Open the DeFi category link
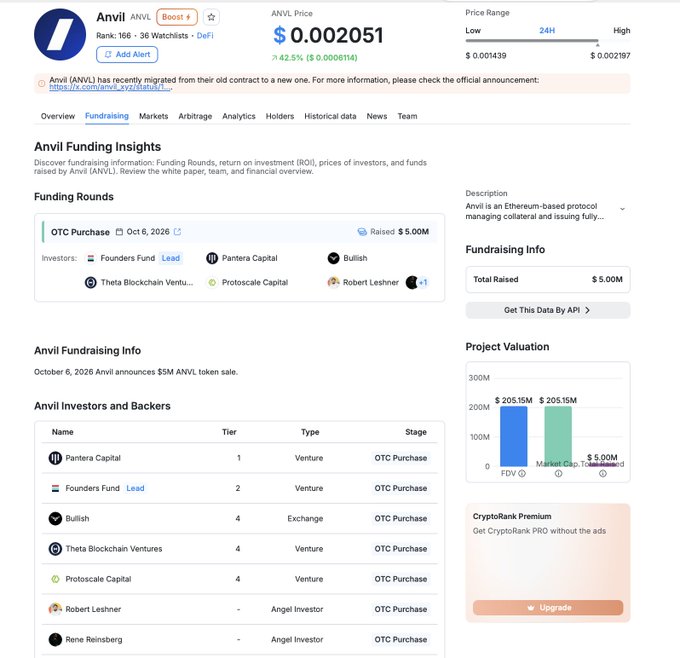 pyautogui.click(x=205, y=36)
